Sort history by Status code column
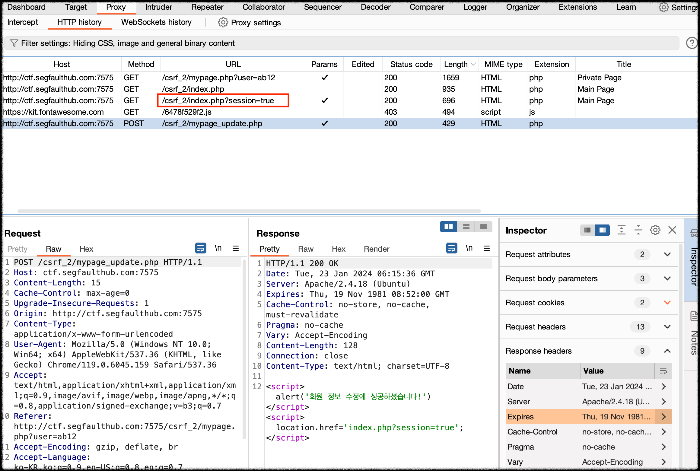 [x=411, y=64]
